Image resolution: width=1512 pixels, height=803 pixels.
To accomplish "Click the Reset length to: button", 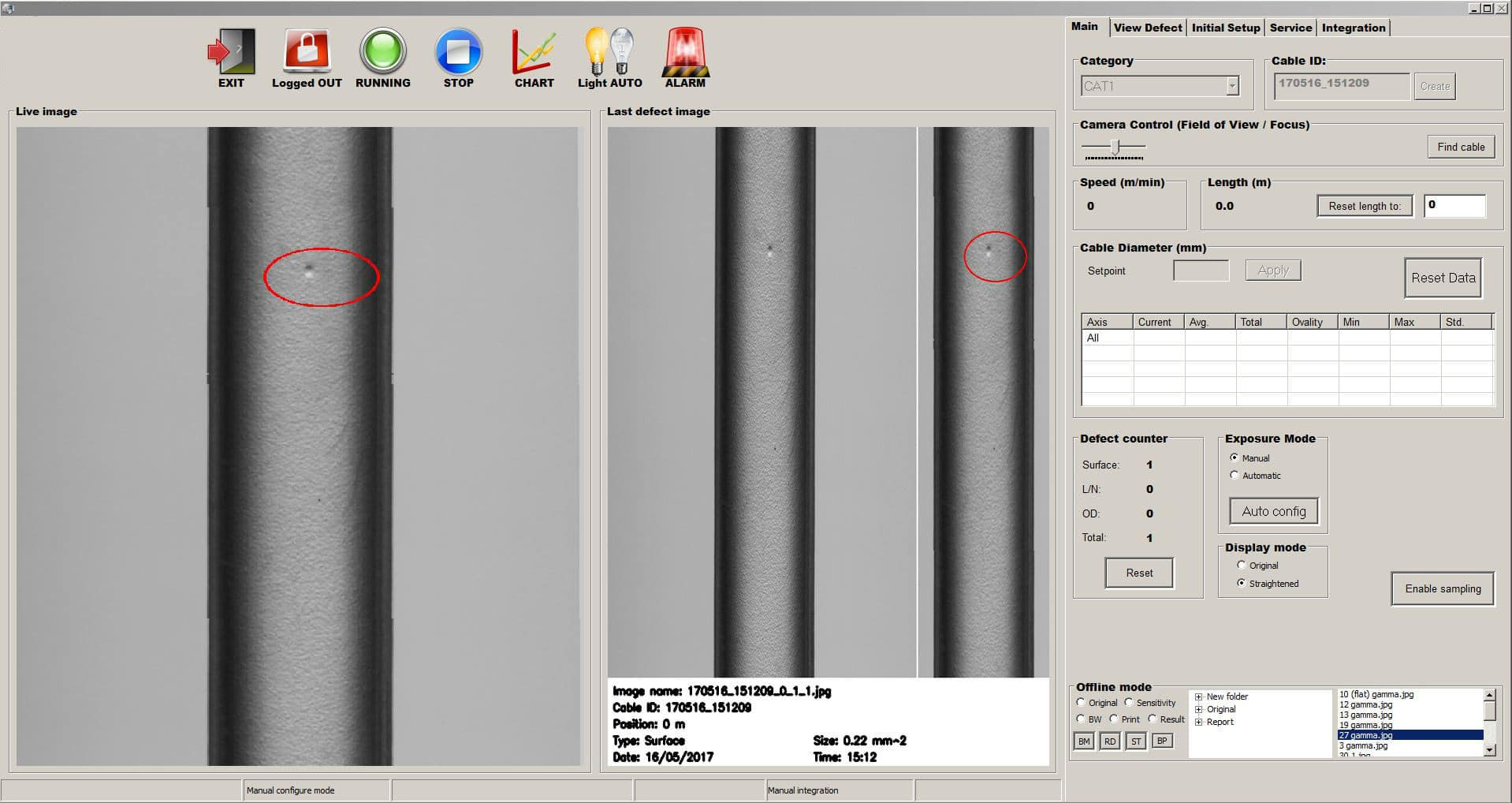I will [x=1365, y=206].
